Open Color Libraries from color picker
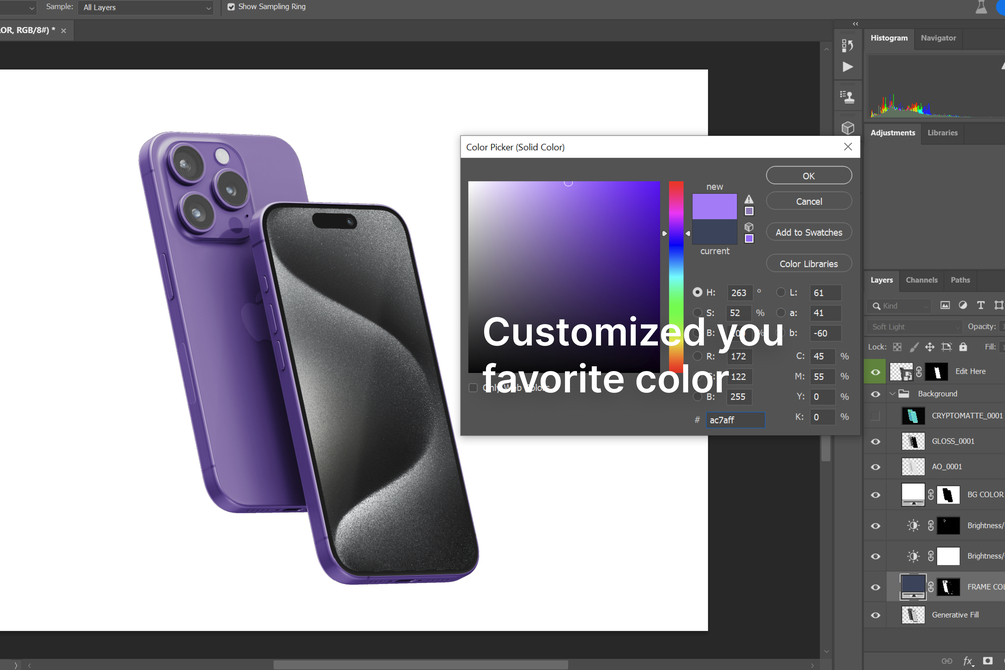The height and width of the screenshot is (670, 1005). 809,264
